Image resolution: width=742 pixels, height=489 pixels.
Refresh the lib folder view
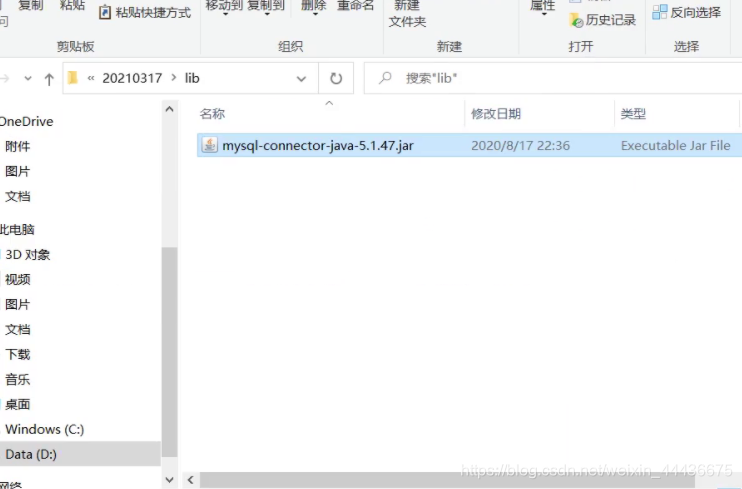pyautogui.click(x=336, y=78)
